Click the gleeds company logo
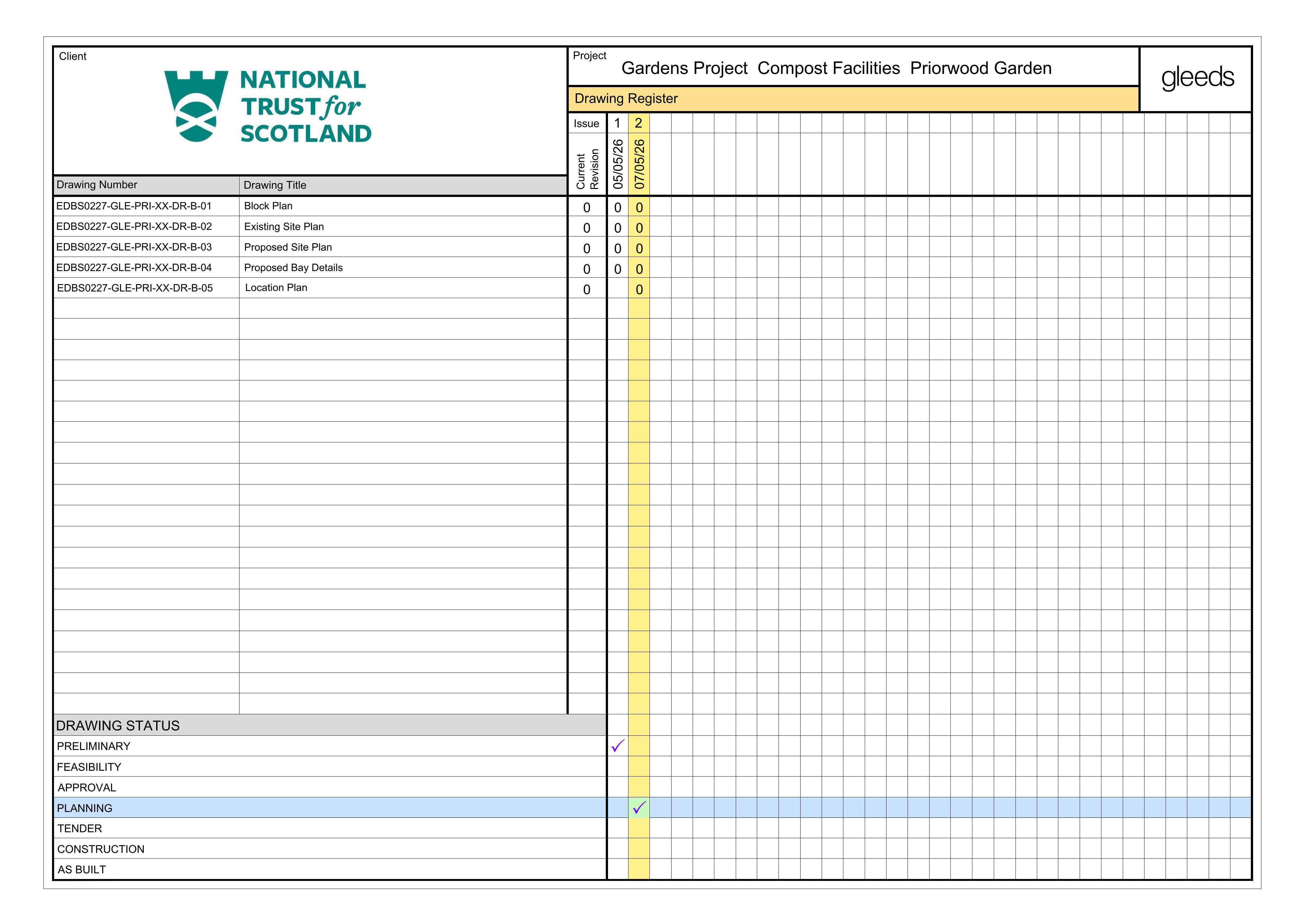The image size is (1308, 924). coord(1198,78)
